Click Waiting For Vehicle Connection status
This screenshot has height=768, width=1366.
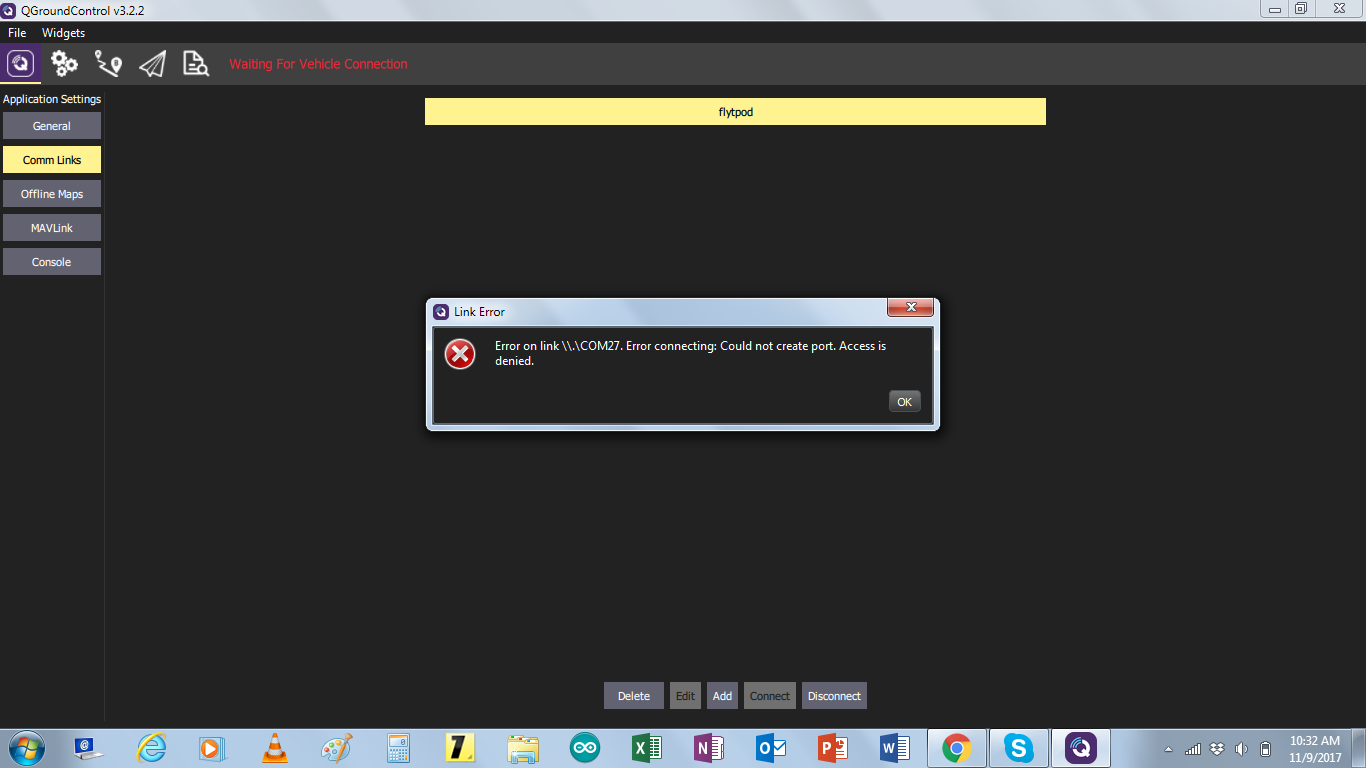tap(318, 64)
